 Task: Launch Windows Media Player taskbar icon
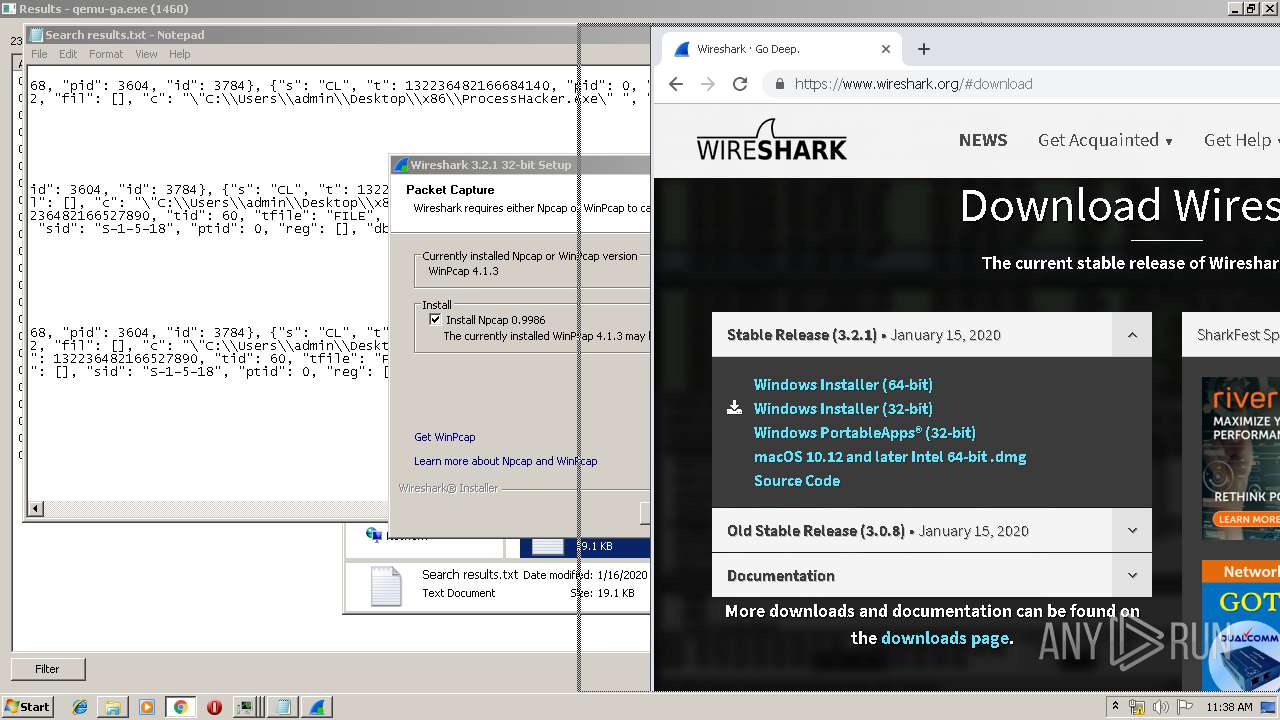[x=147, y=707]
